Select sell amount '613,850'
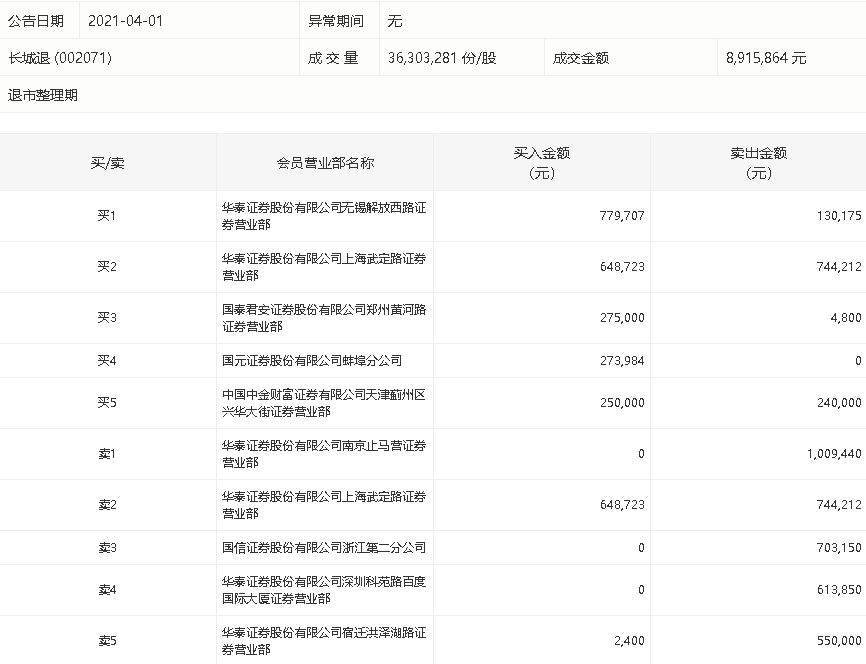This screenshot has height=664, width=866. click(839, 590)
